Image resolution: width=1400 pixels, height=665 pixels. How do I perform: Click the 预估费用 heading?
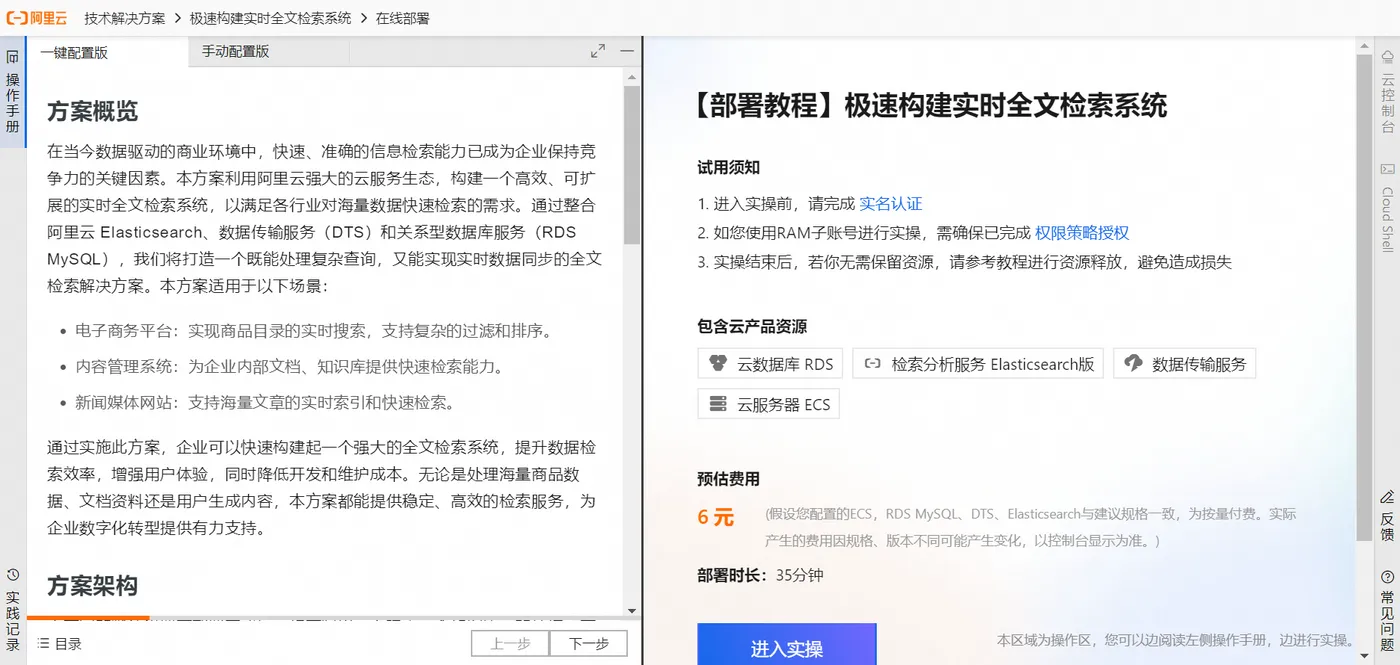coord(729,478)
